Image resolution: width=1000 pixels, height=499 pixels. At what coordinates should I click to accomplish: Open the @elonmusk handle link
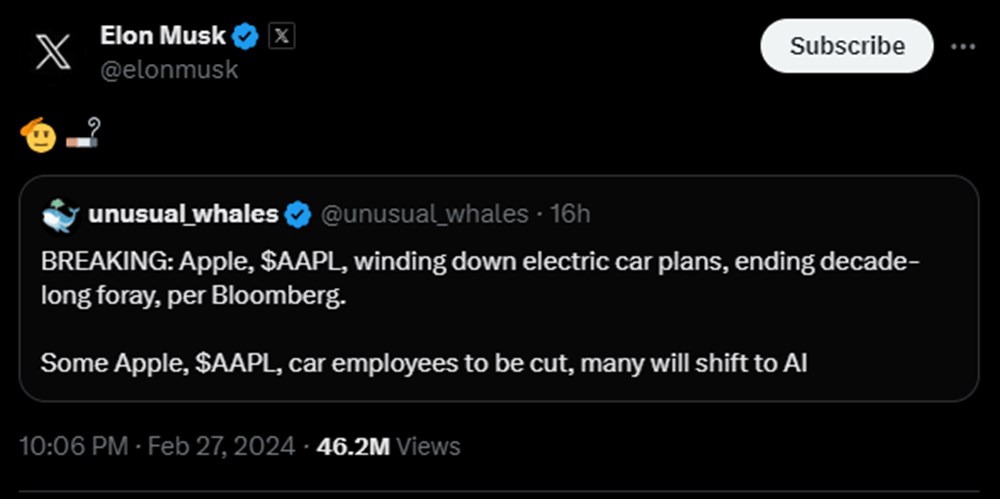point(169,70)
